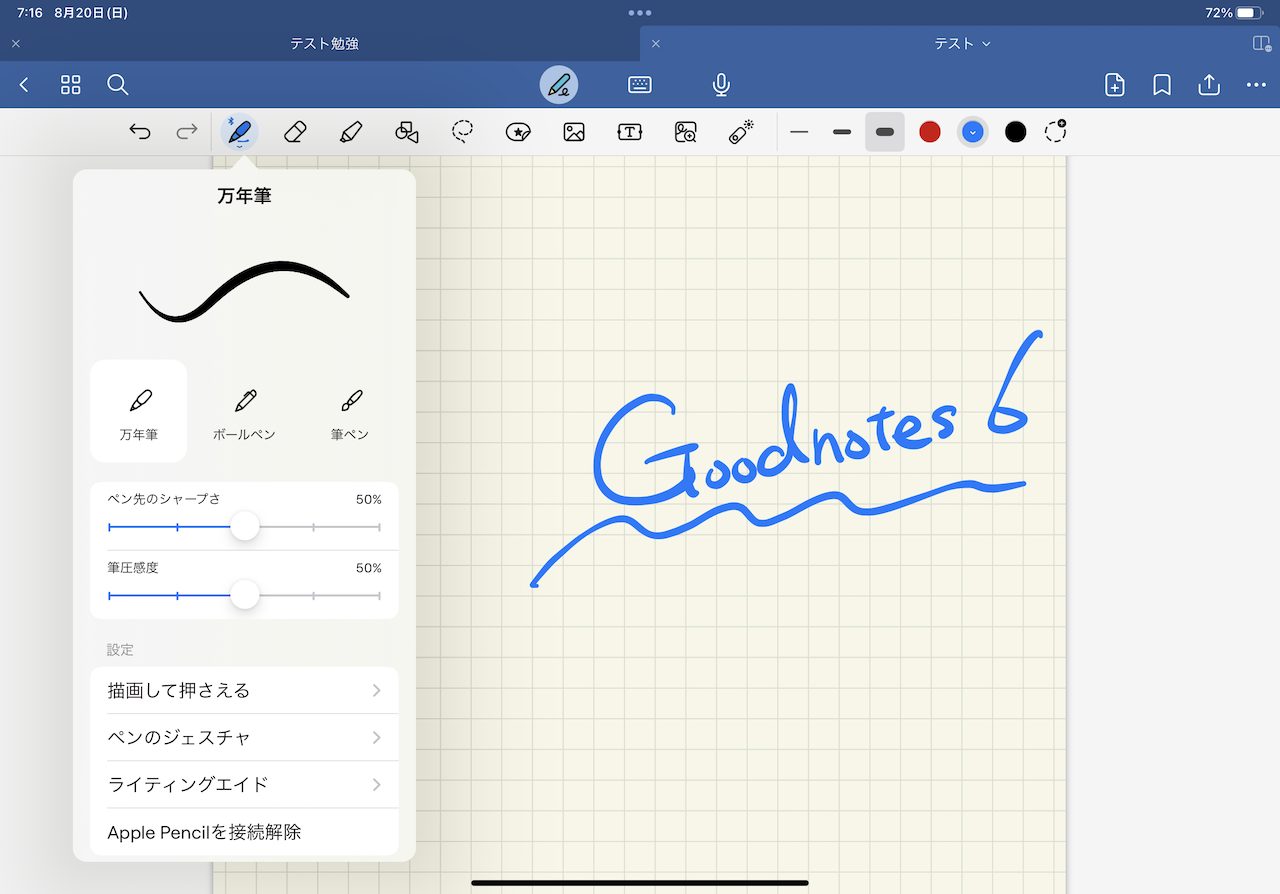Choose ボールペン pen type
This screenshot has width=1280, height=894.
pyautogui.click(x=245, y=412)
